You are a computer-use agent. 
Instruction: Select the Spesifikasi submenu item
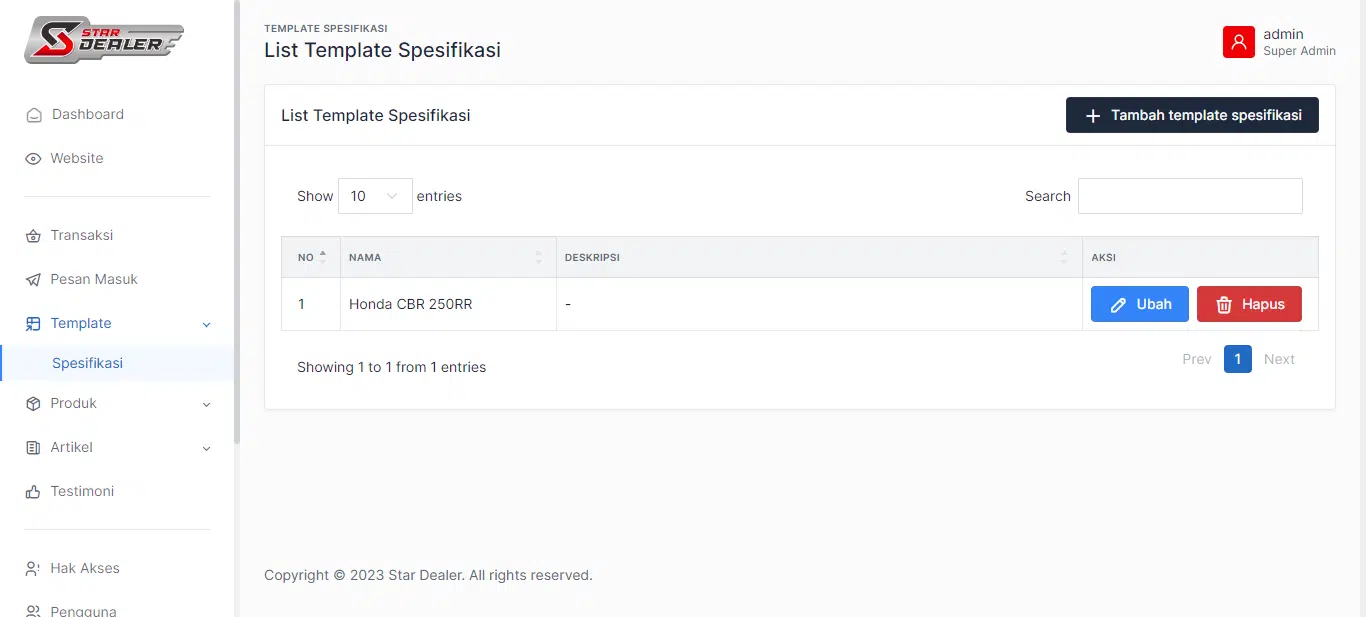pyautogui.click(x=88, y=363)
